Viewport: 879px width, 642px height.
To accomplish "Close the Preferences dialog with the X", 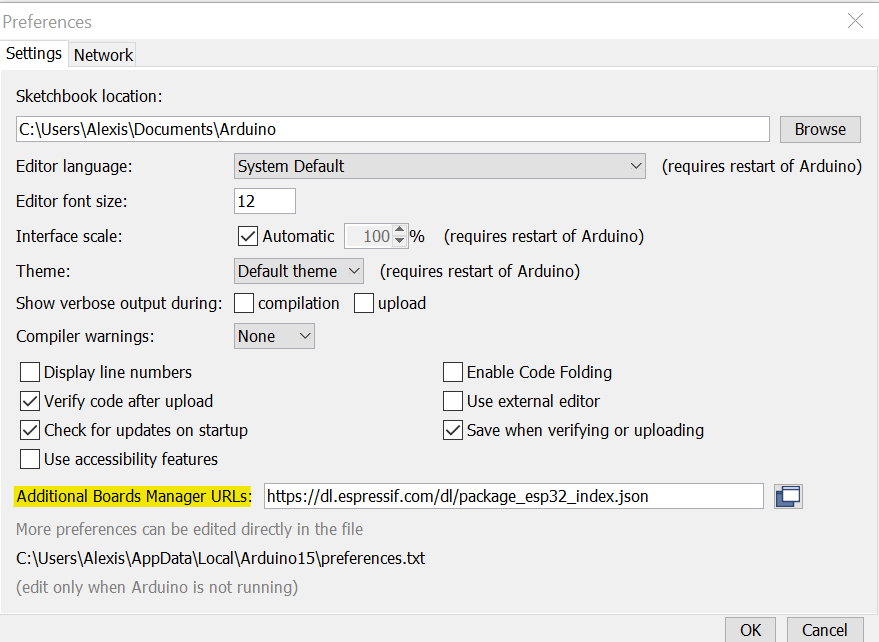I will pyautogui.click(x=855, y=21).
